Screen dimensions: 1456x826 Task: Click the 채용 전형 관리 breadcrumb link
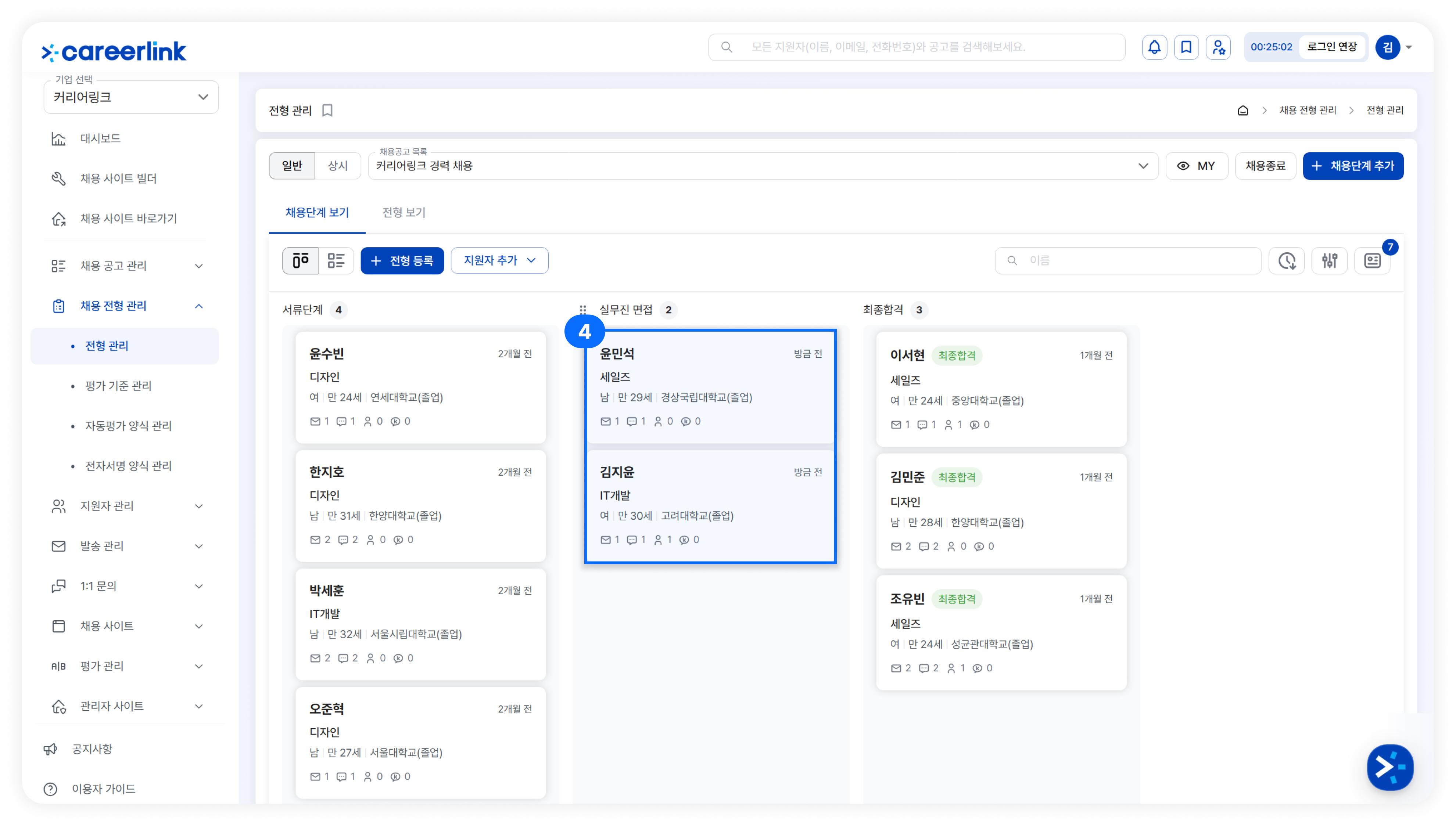point(1308,110)
